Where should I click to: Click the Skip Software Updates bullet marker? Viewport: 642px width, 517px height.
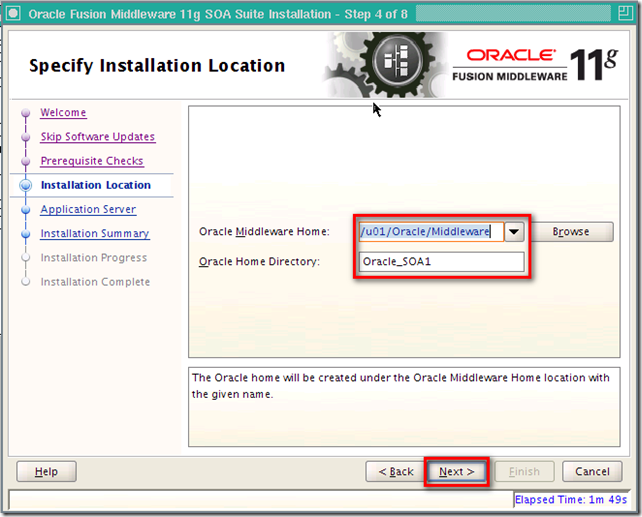(x=25, y=137)
